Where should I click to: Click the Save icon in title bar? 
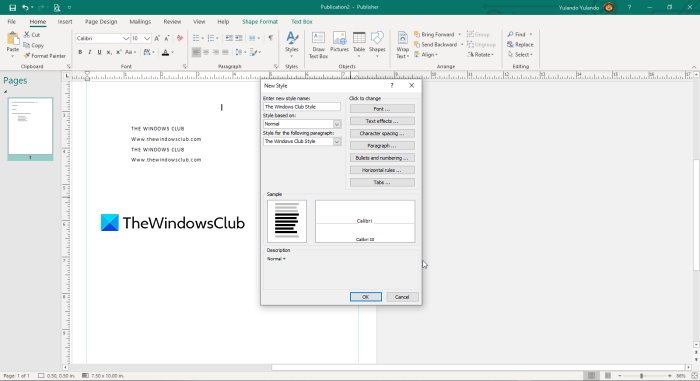pyautogui.click(x=12, y=8)
